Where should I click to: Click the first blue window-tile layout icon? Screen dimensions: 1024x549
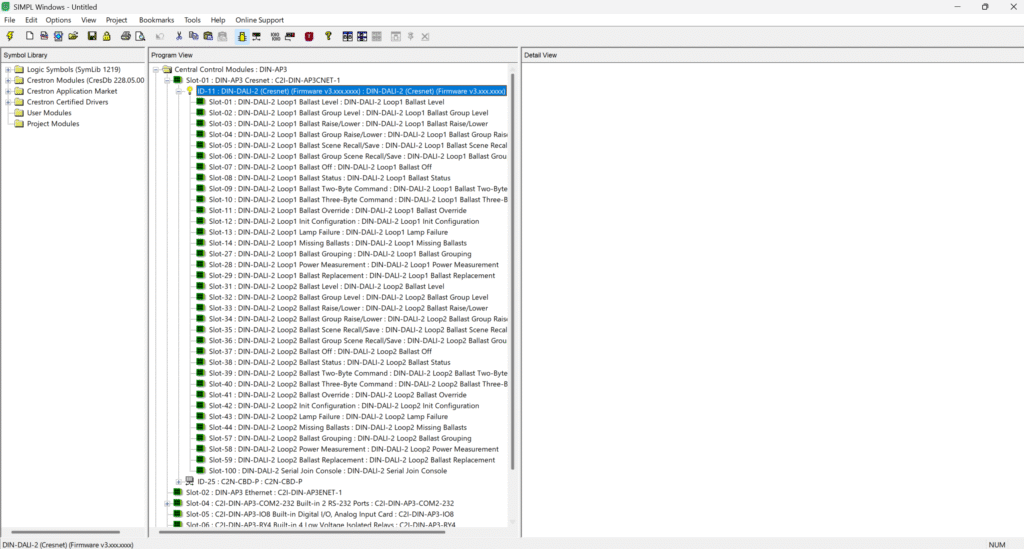[x=347, y=37]
